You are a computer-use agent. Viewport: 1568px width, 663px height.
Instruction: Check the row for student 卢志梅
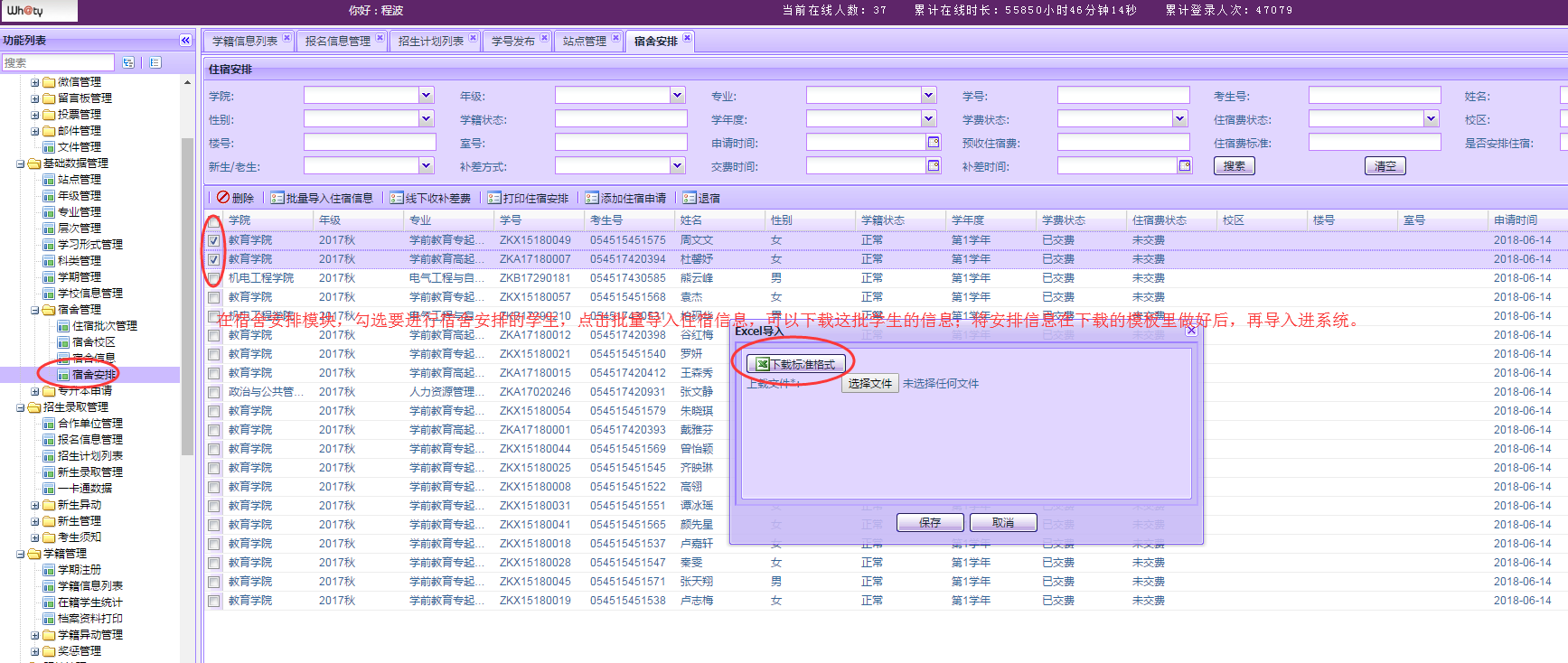coord(213,601)
